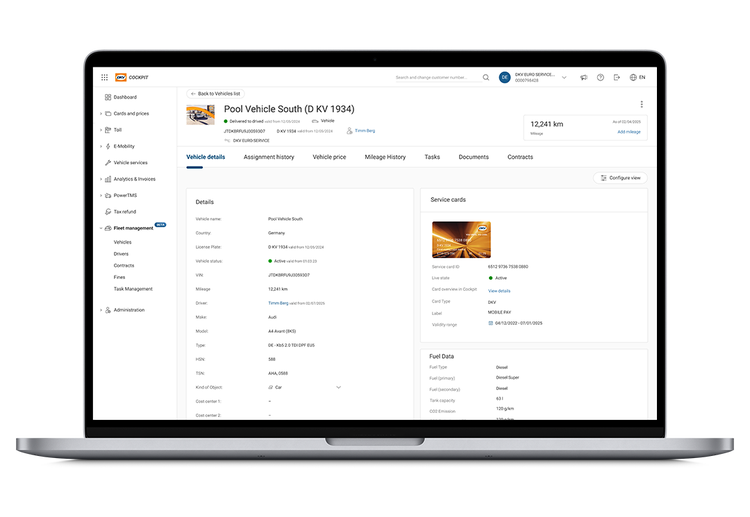
Task: Click Back to Vehicles list button
Action: (216, 93)
